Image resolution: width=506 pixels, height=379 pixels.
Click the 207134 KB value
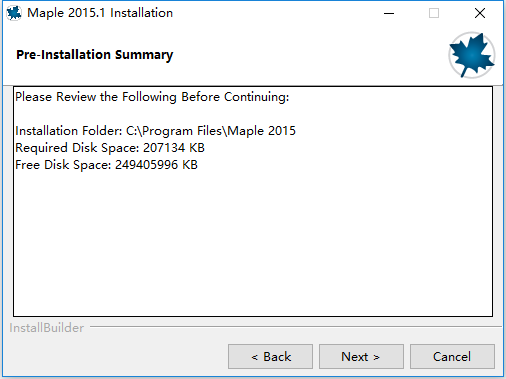pyautogui.click(x=174, y=148)
